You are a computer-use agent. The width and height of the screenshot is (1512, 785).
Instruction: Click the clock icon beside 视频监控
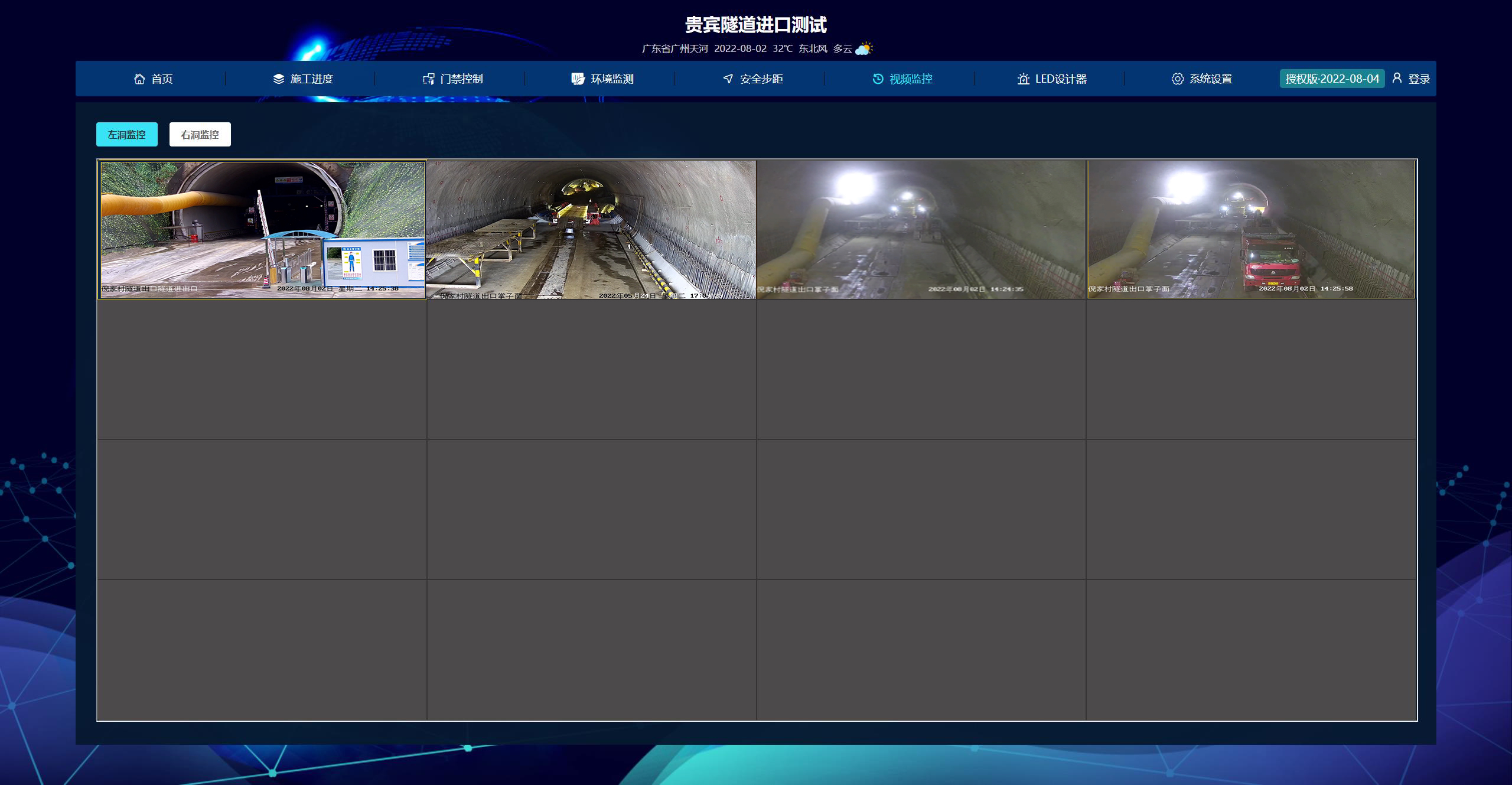coord(878,79)
